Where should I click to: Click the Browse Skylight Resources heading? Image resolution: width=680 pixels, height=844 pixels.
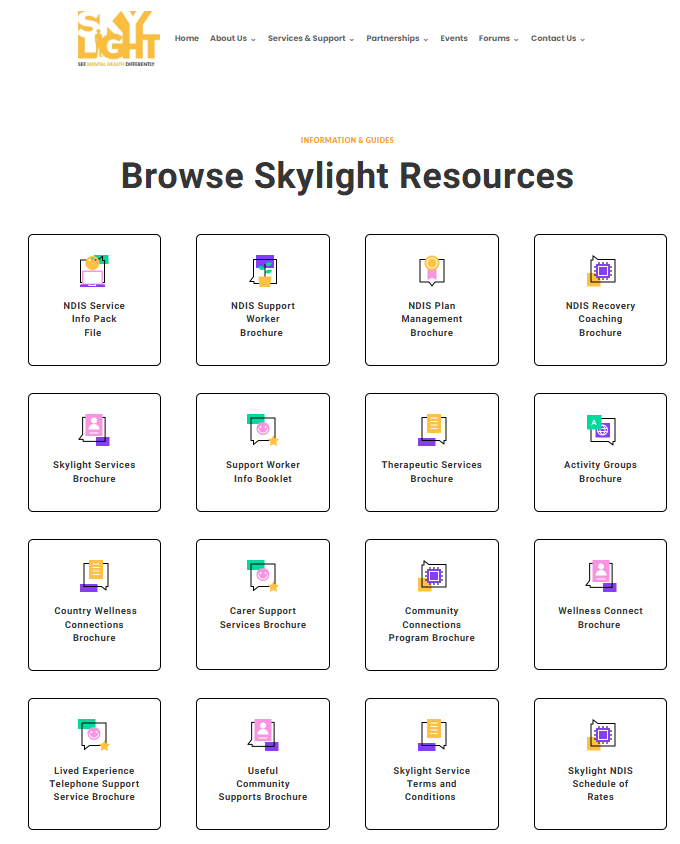click(x=347, y=176)
